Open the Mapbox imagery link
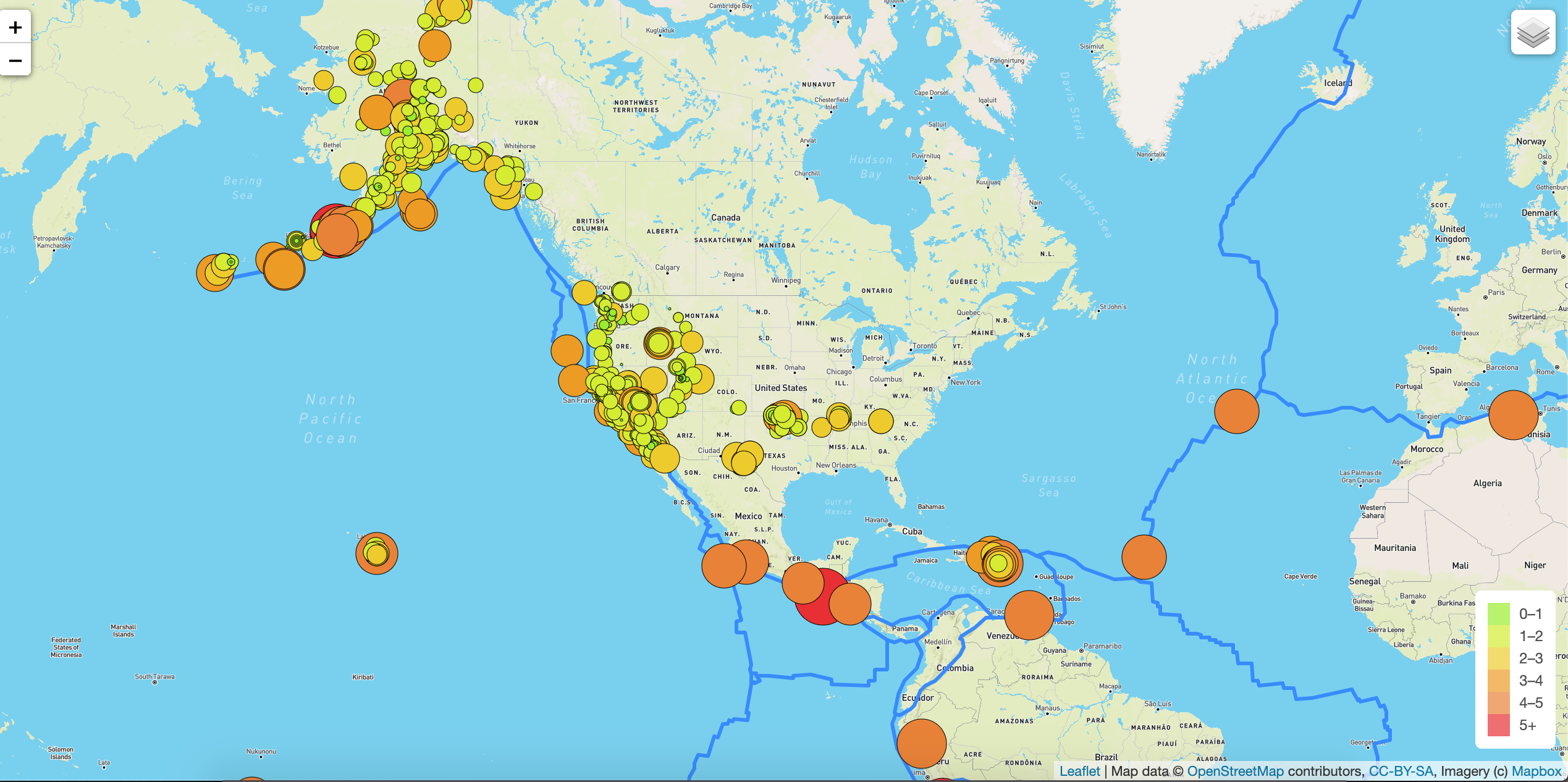1568x782 pixels. point(1536,771)
